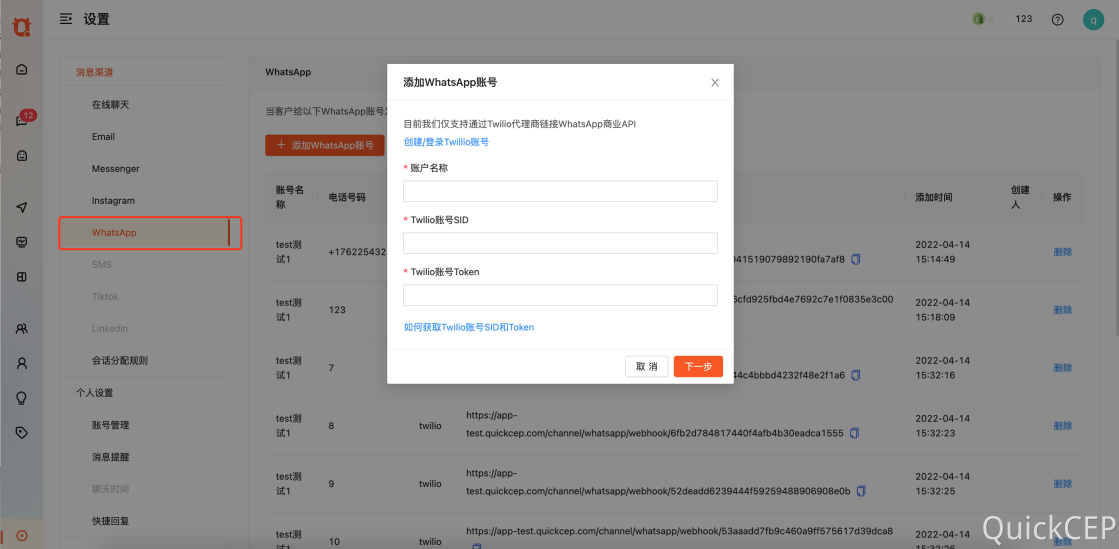1119x549 pixels.
Task: Select 账号管理 in settings menu
Action: click(111, 425)
